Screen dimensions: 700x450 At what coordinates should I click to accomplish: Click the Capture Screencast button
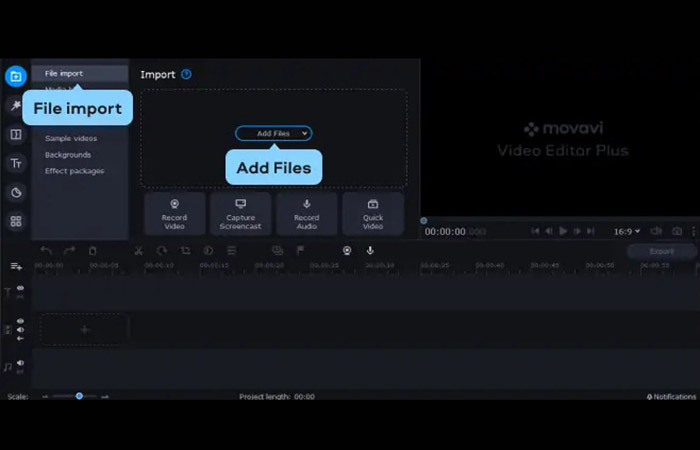tap(241, 214)
